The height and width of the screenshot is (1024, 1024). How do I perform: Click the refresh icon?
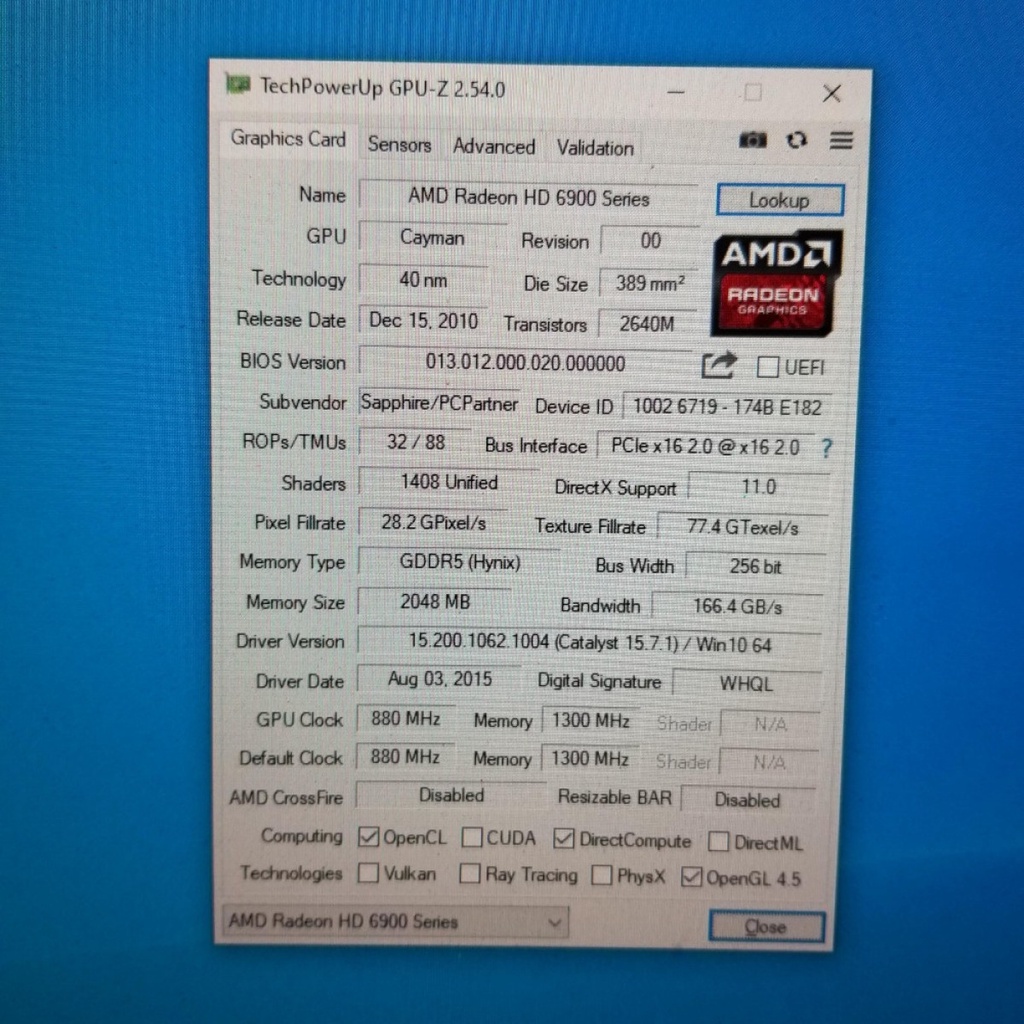click(x=797, y=140)
